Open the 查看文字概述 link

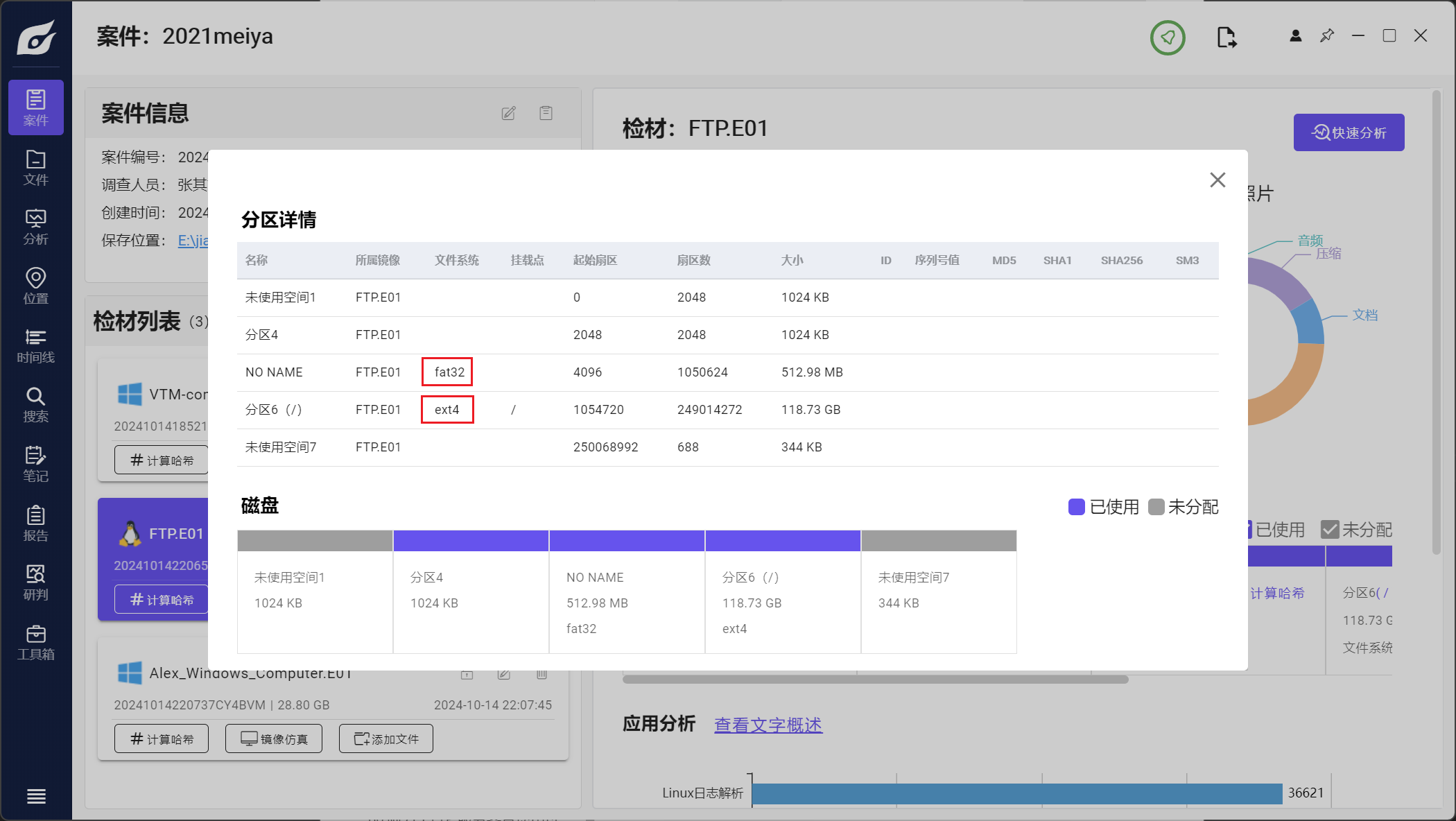768,725
